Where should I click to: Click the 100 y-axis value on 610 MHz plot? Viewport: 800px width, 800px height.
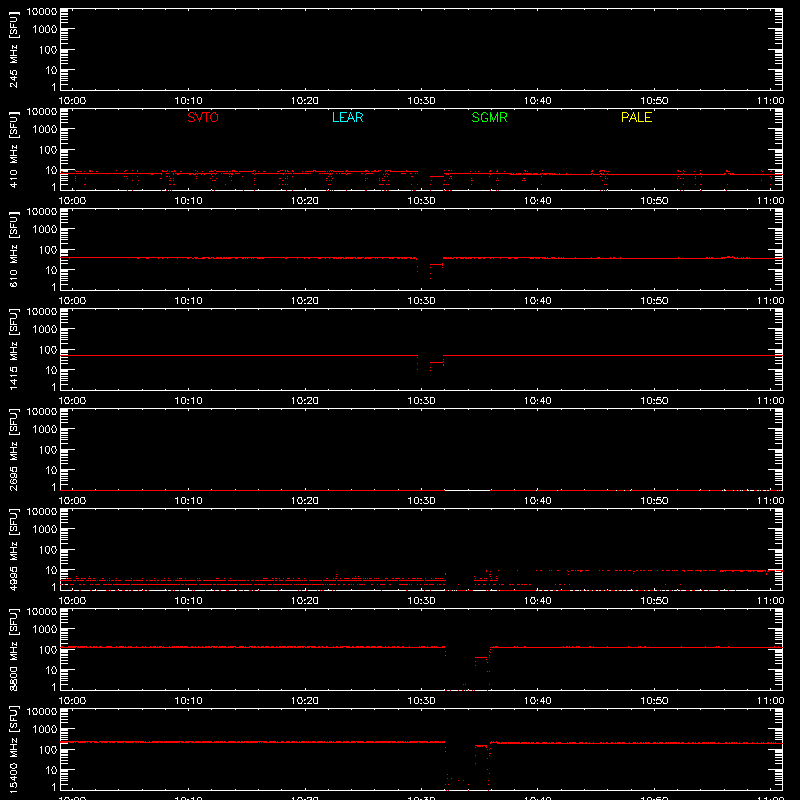point(48,250)
